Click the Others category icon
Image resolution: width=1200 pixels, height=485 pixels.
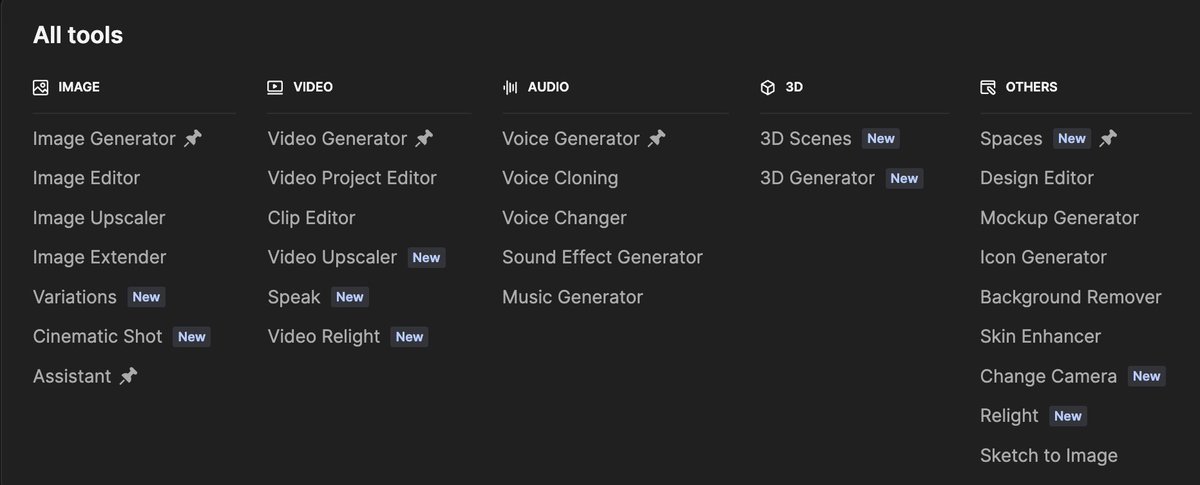[x=988, y=87]
